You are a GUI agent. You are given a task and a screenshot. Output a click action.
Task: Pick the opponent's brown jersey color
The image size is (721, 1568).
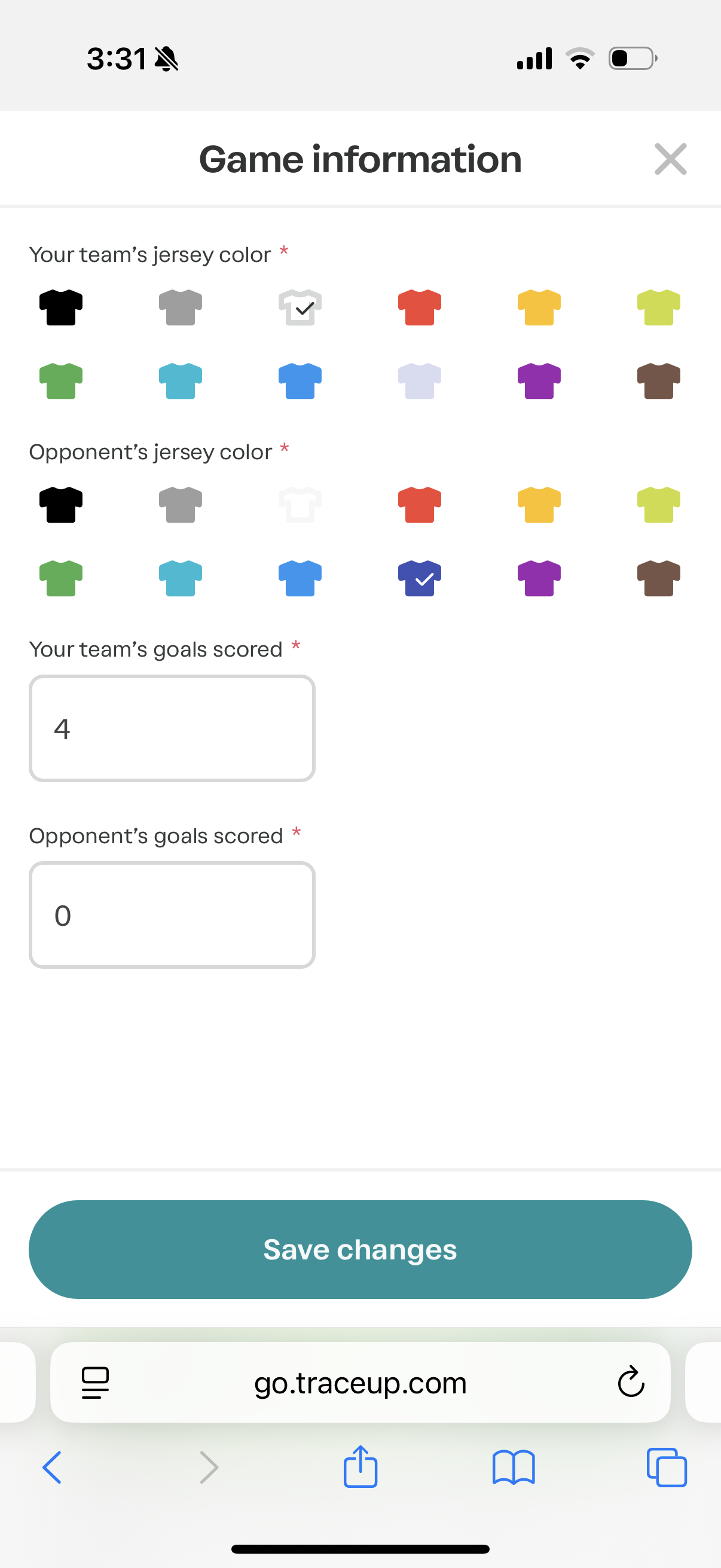658,578
